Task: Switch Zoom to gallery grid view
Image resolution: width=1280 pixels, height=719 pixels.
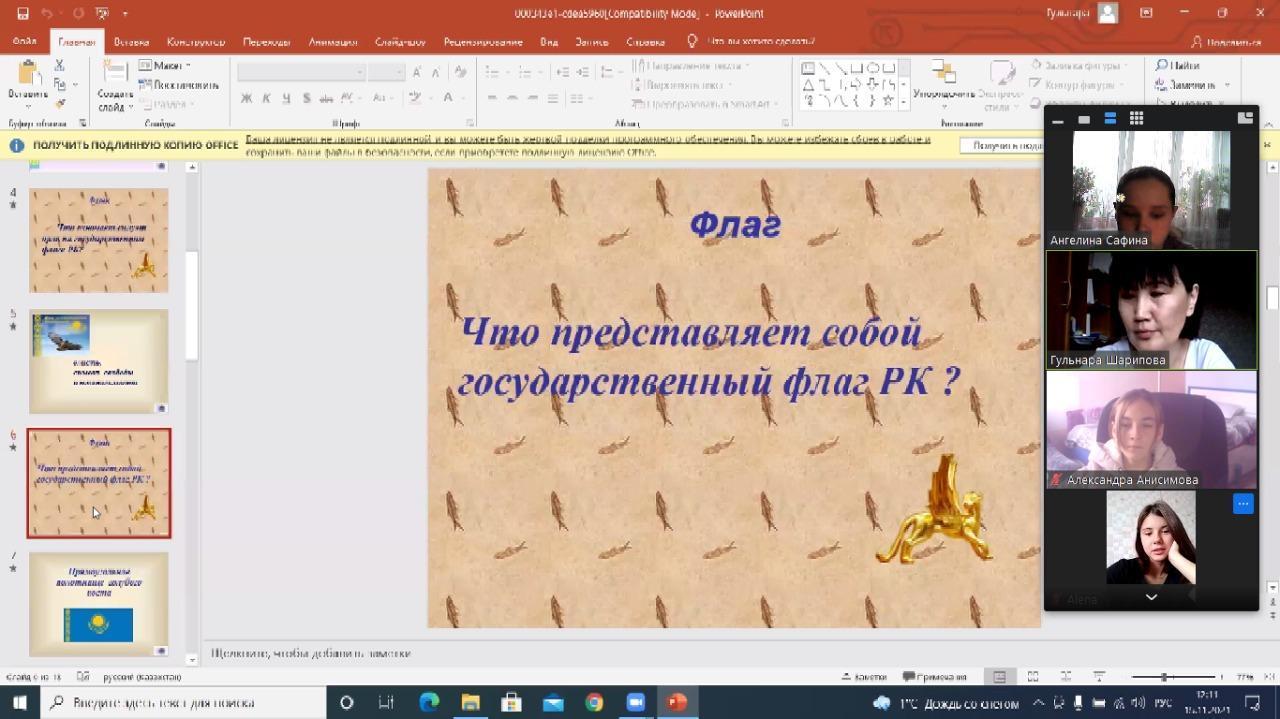Action: click(x=1136, y=118)
